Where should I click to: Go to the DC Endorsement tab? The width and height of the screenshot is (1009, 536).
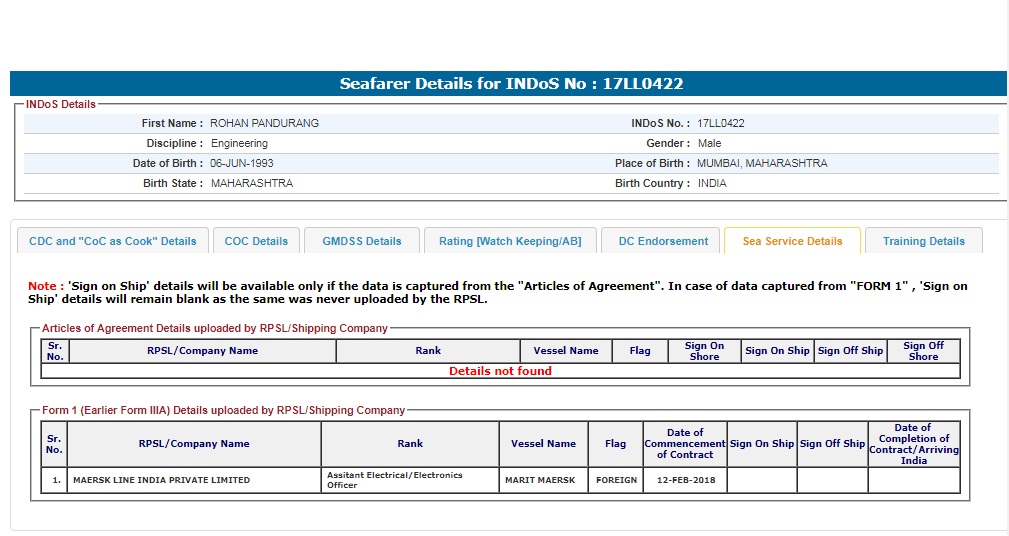pos(662,241)
